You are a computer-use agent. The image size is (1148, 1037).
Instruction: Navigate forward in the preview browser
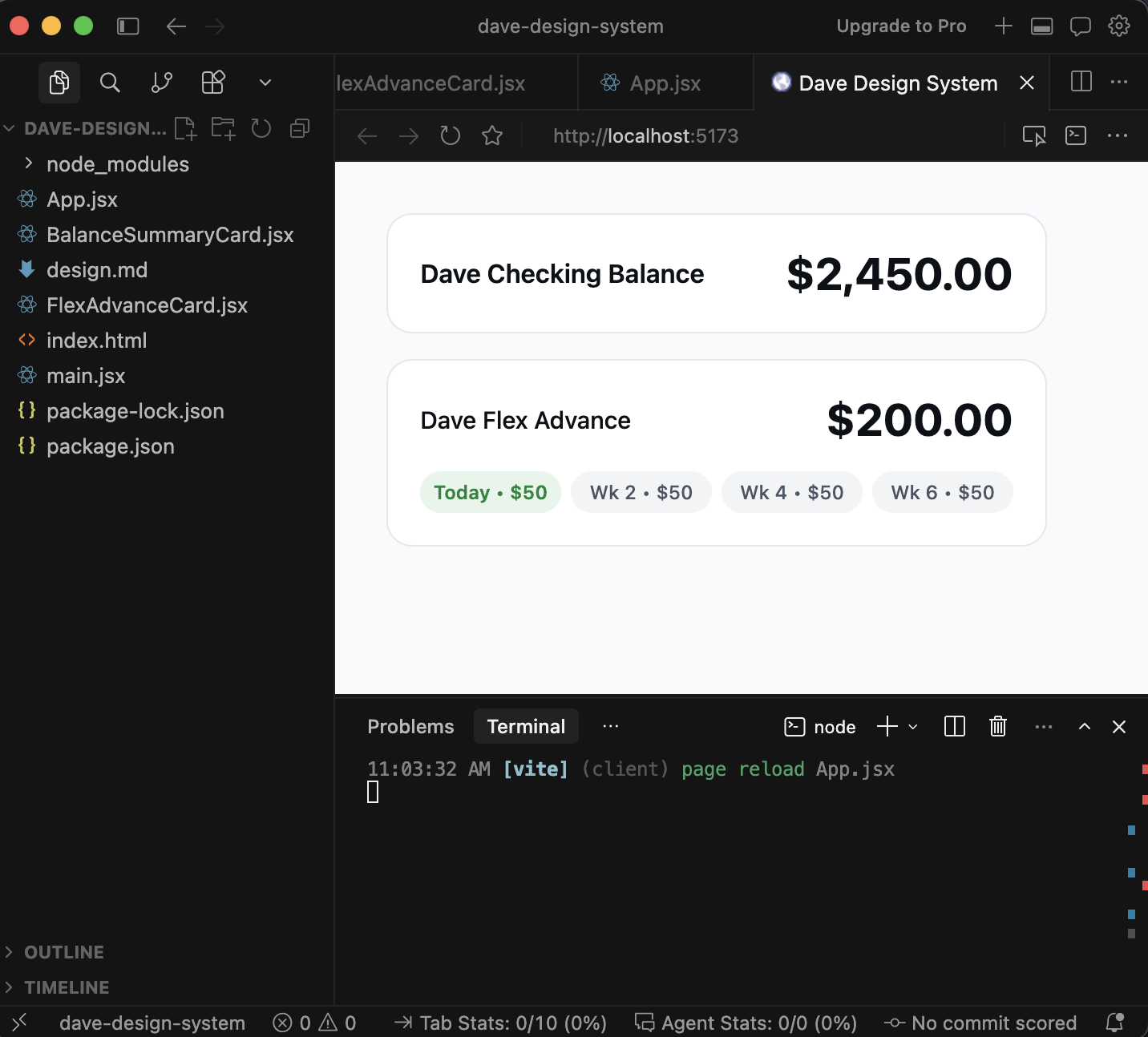click(x=409, y=136)
